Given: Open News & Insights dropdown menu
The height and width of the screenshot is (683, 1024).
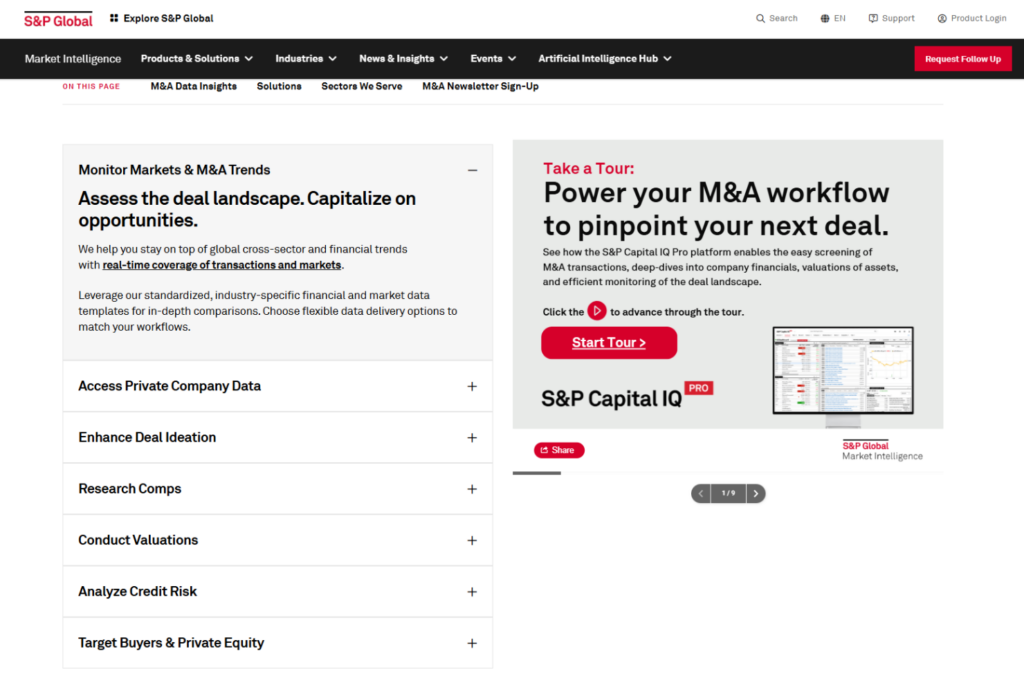Looking at the screenshot, I should click(404, 59).
